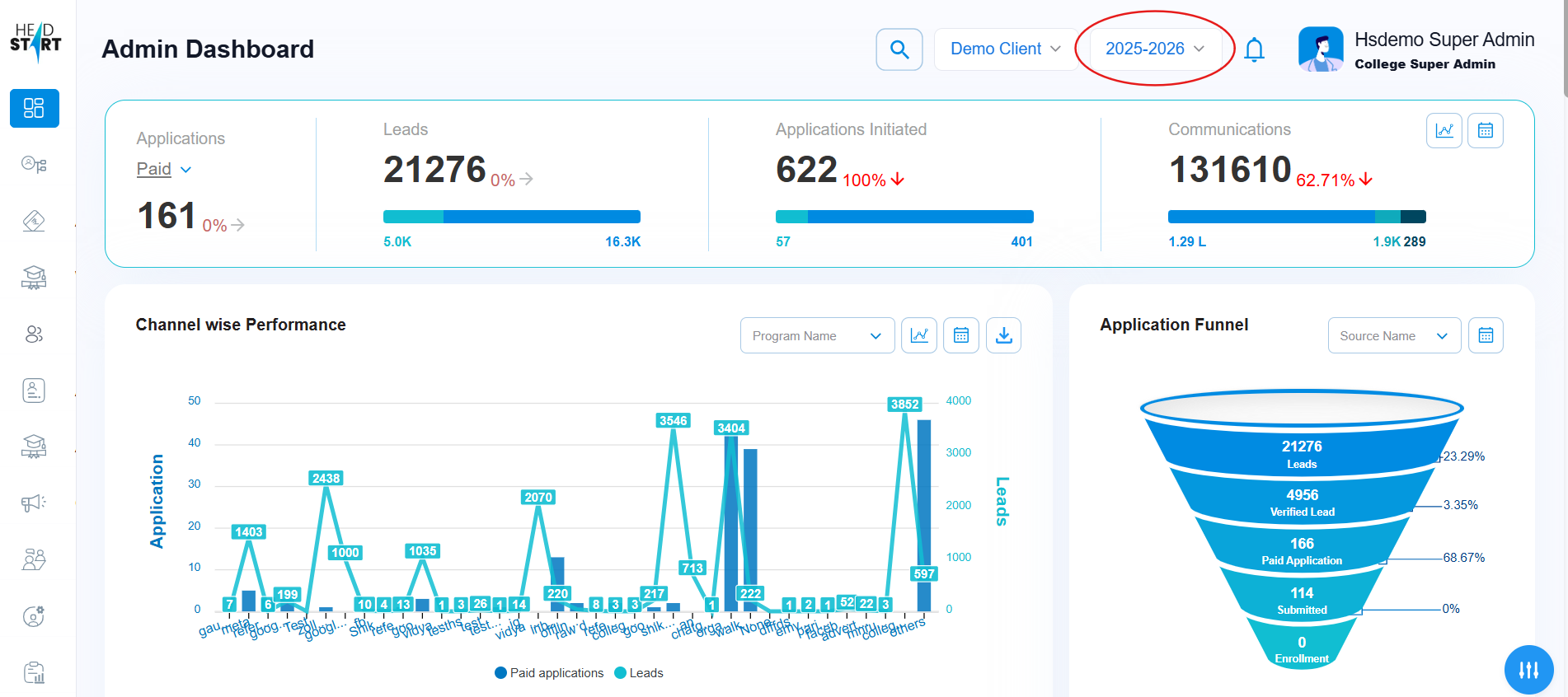The image size is (1568, 697).
Task: Open the users sidebar menu item
Action: coord(34,334)
